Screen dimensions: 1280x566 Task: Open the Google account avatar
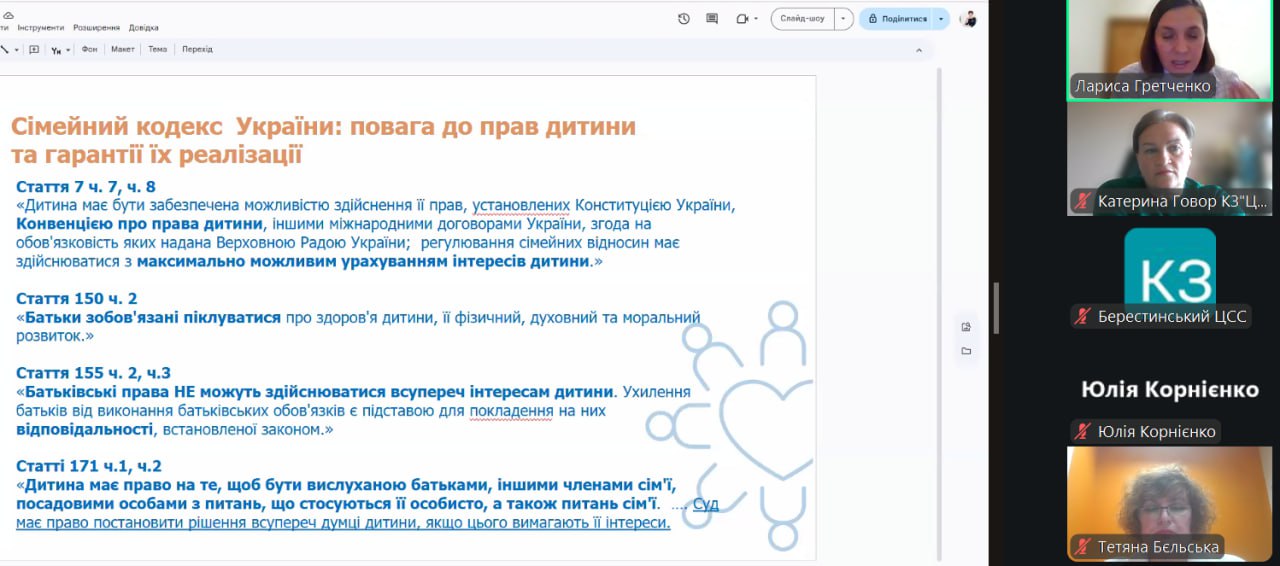coord(968,19)
